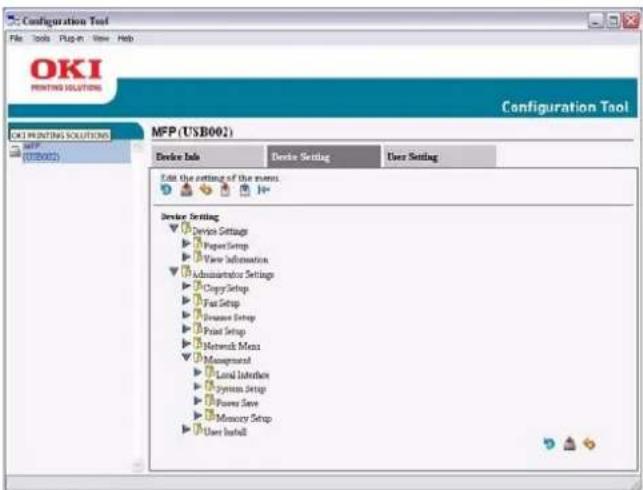Select the Local Interface label
This screenshot has height=490, width=643.
(242, 375)
